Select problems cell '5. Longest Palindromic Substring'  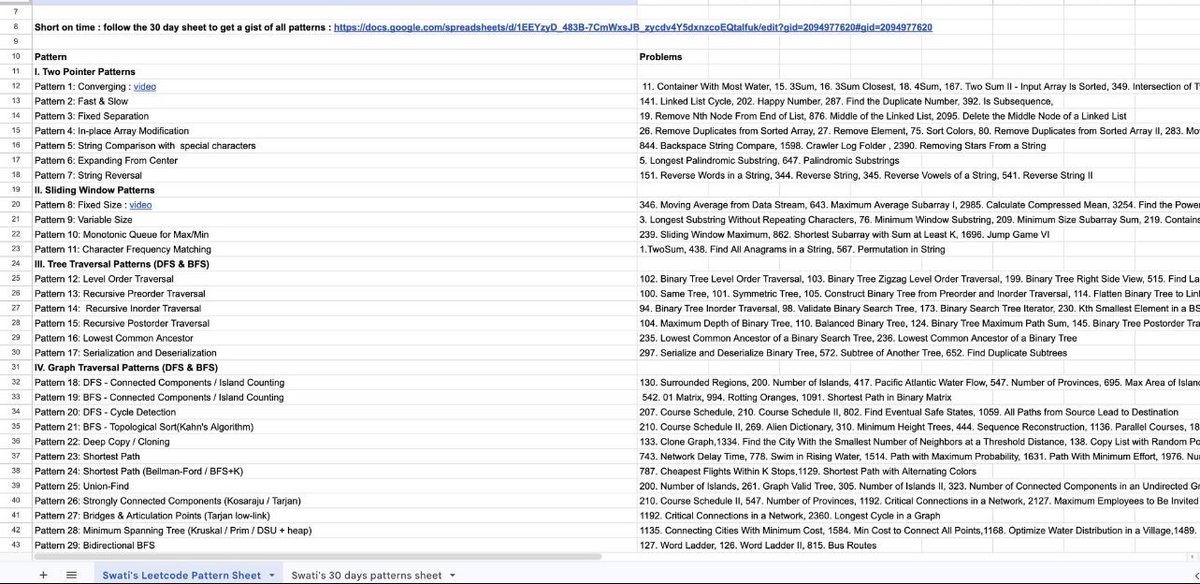pos(918,160)
